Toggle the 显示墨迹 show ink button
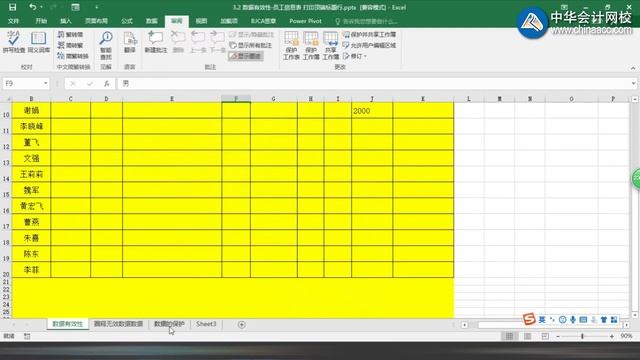This screenshot has height=360, width=640. pos(245,56)
